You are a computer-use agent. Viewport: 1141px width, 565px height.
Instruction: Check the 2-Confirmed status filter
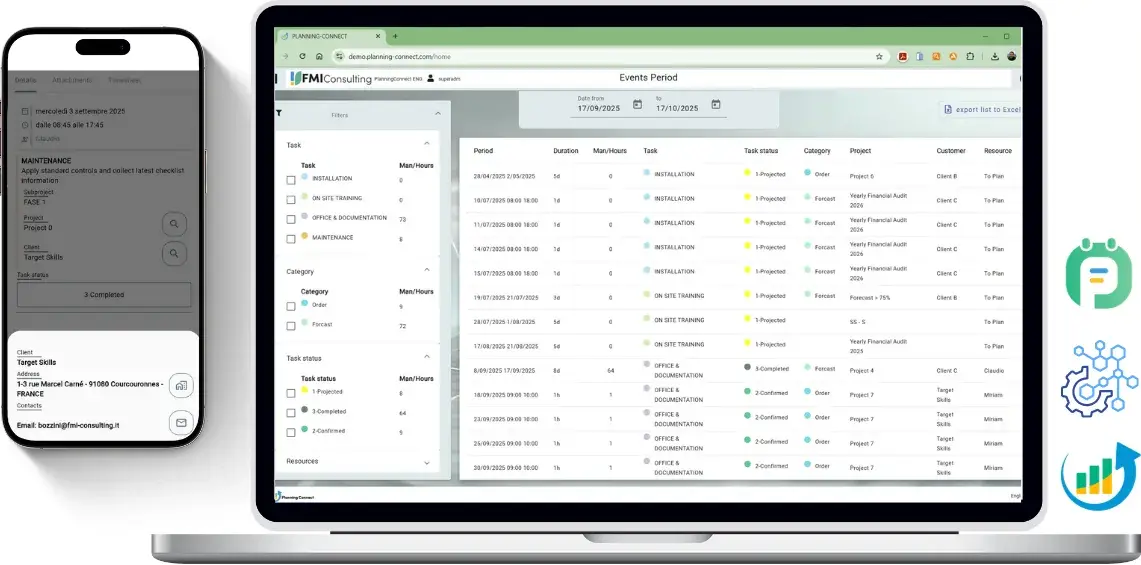click(x=291, y=432)
